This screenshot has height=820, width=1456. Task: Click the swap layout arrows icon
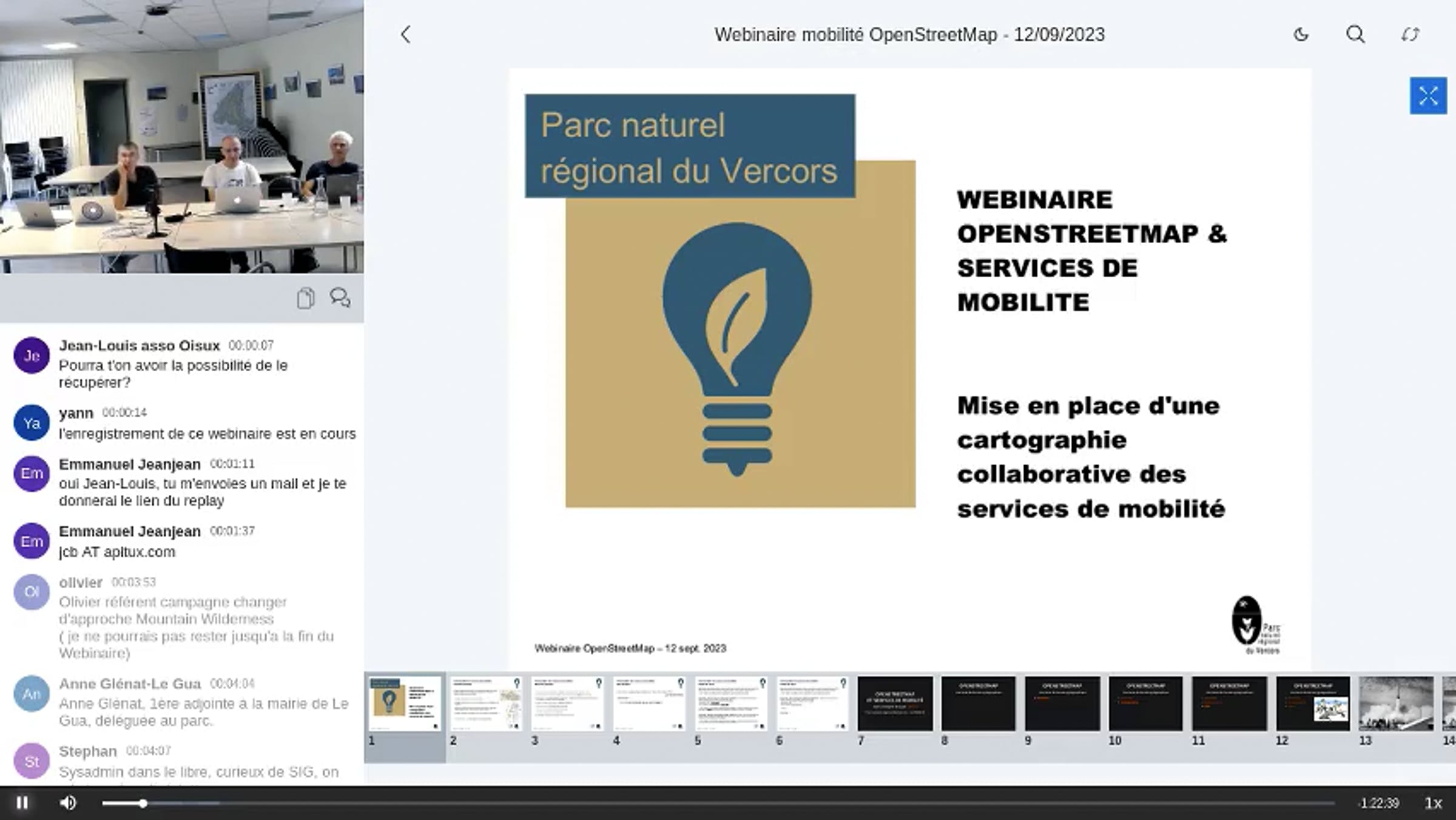(x=1410, y=35)
